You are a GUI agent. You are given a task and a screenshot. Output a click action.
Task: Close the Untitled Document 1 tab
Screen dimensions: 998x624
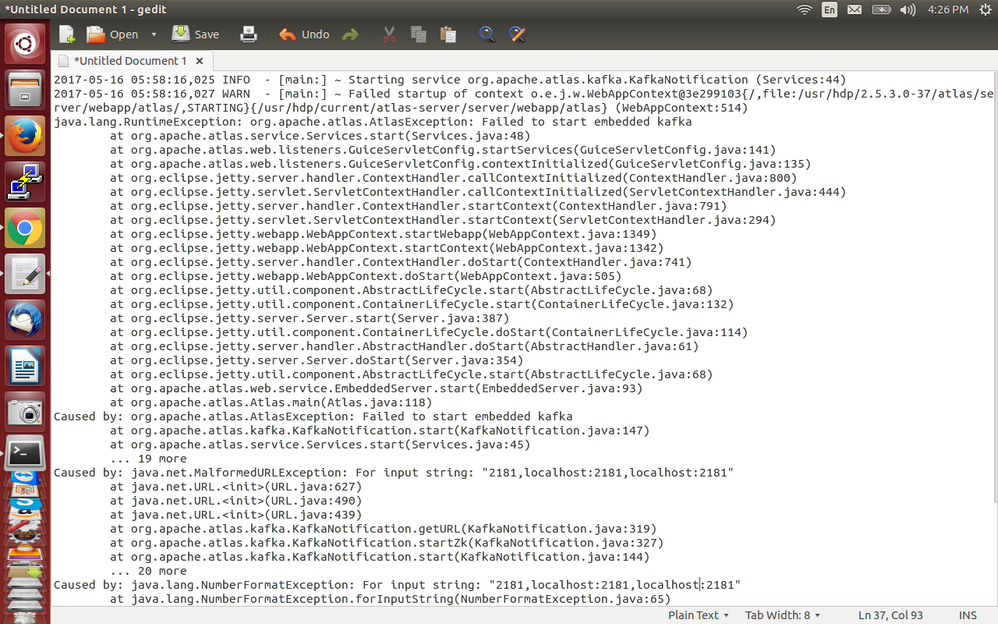click(200, 60)
